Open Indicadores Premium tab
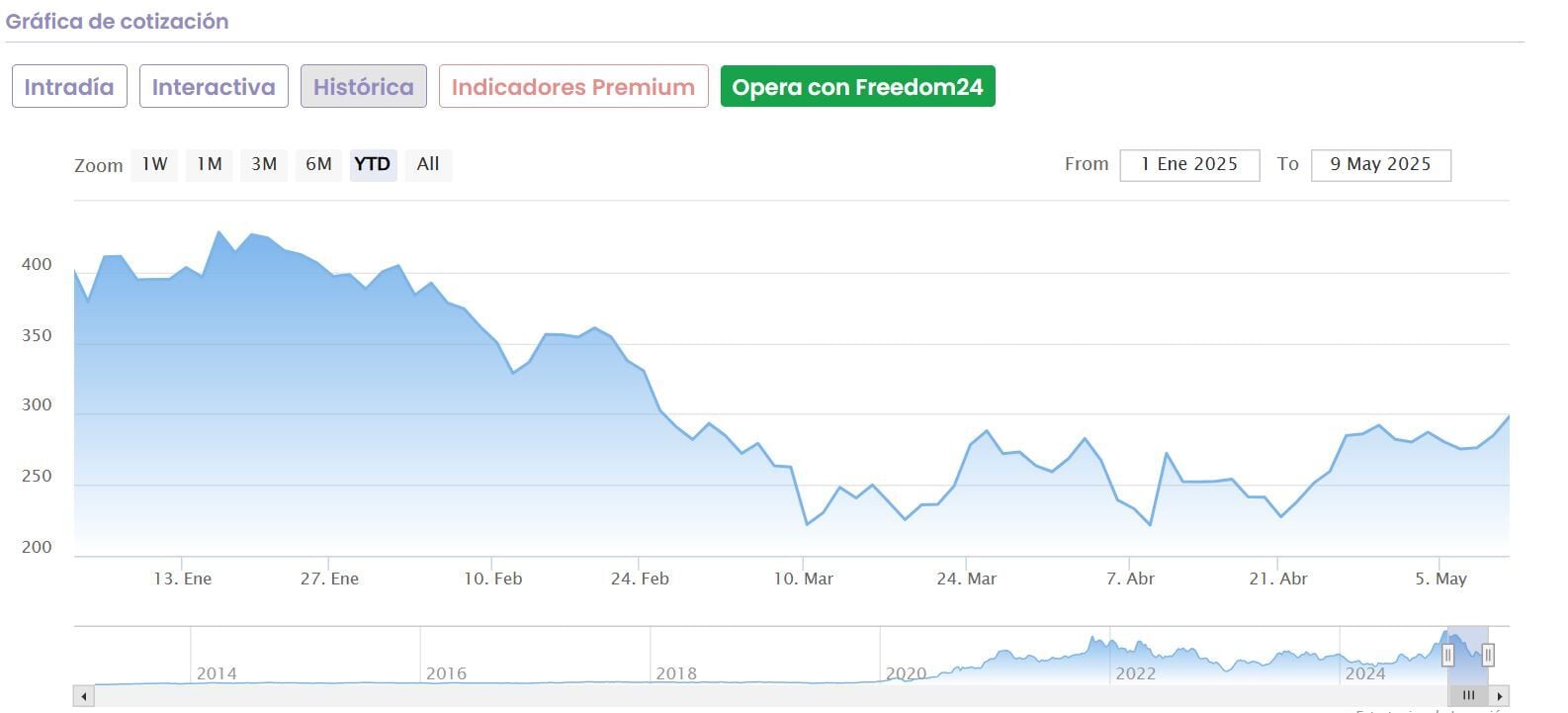 point(573,87)
